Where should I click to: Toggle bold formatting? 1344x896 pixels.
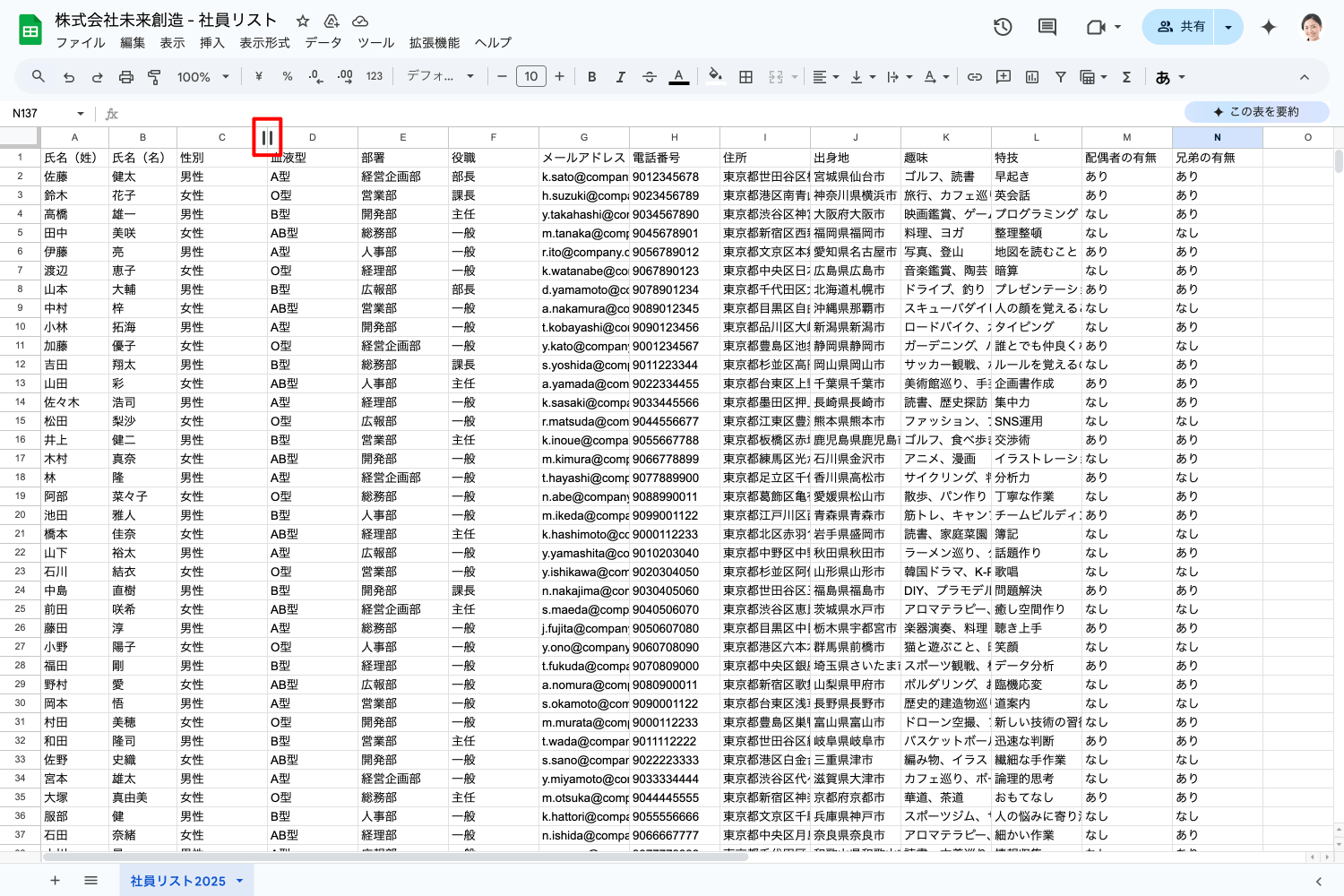pyautogui.click(x=591, y=77)
